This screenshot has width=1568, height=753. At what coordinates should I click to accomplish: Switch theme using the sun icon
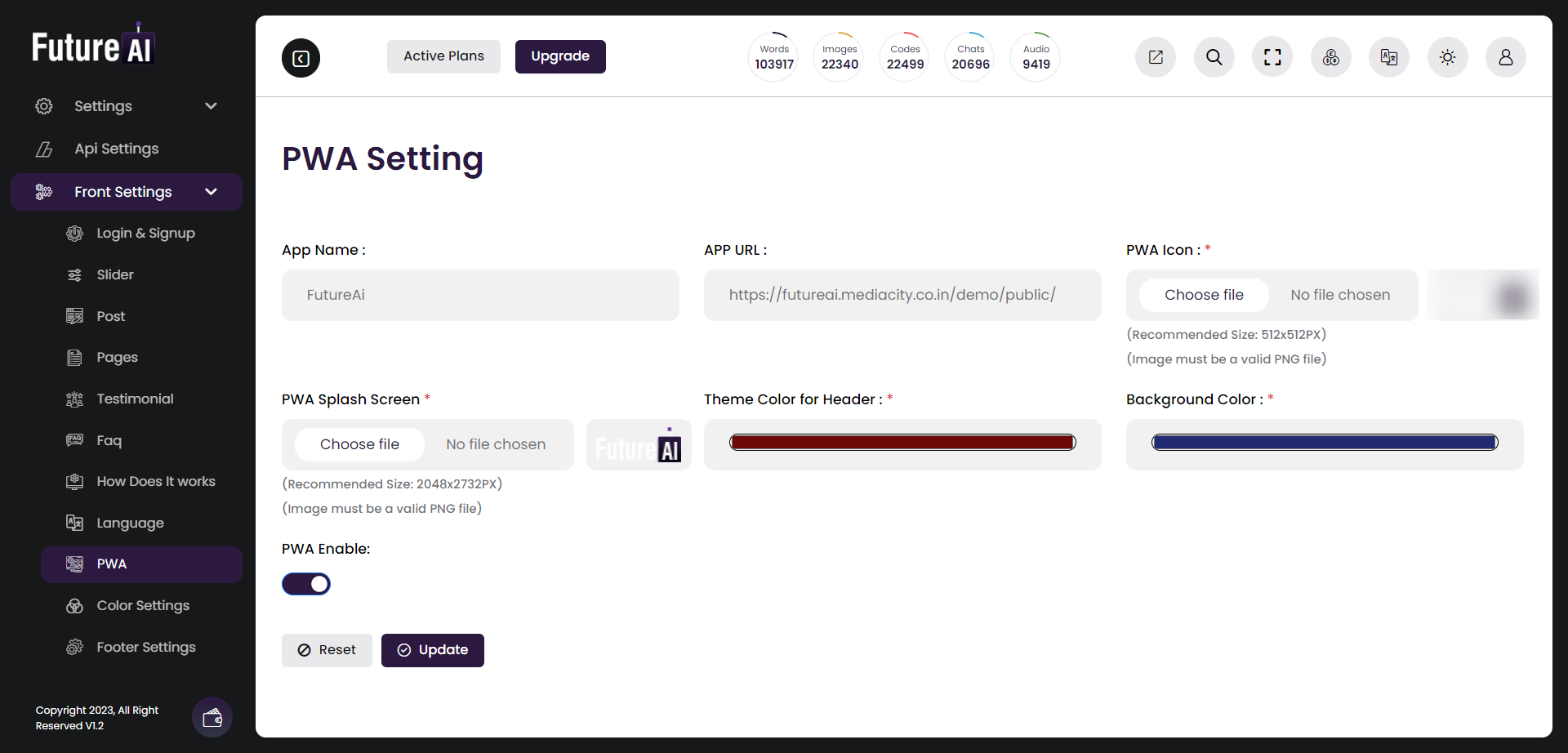point(1447,57)
